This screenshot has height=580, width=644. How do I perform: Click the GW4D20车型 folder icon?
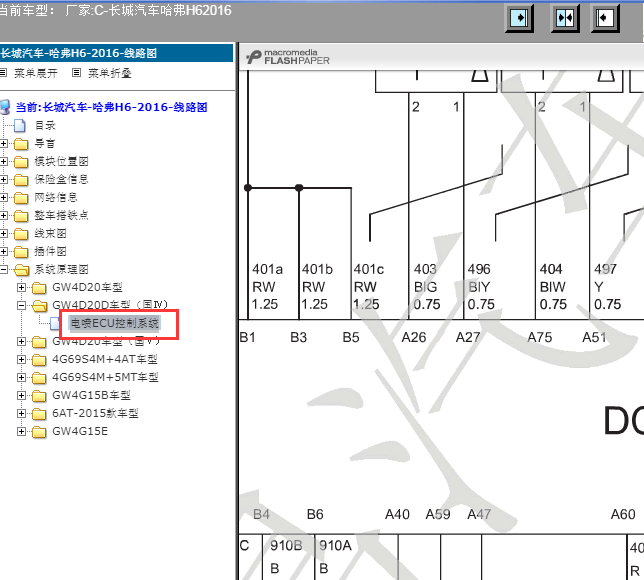tap(39, 288)
